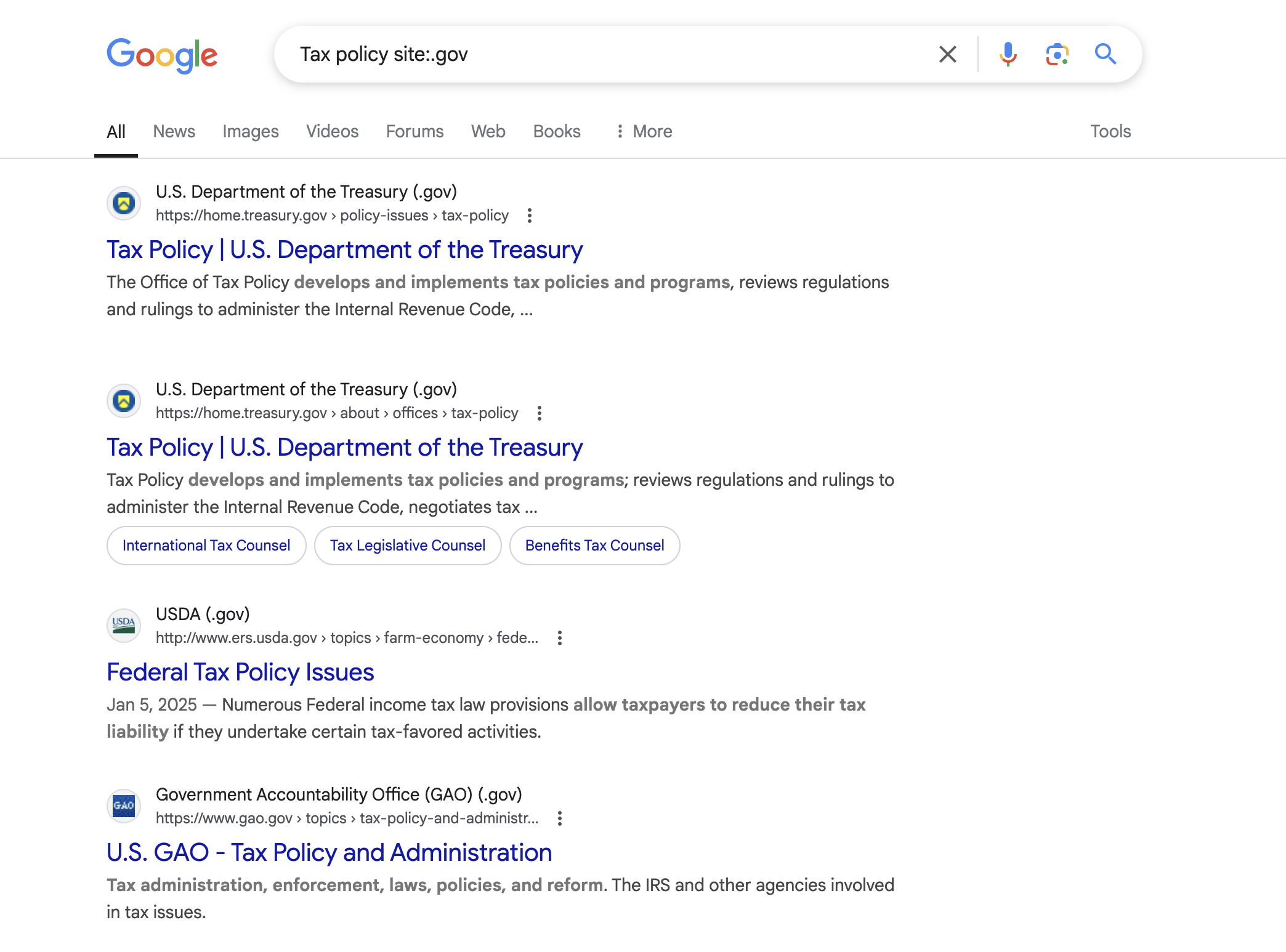Switch to the Images tab

click(x=251, y=131)
